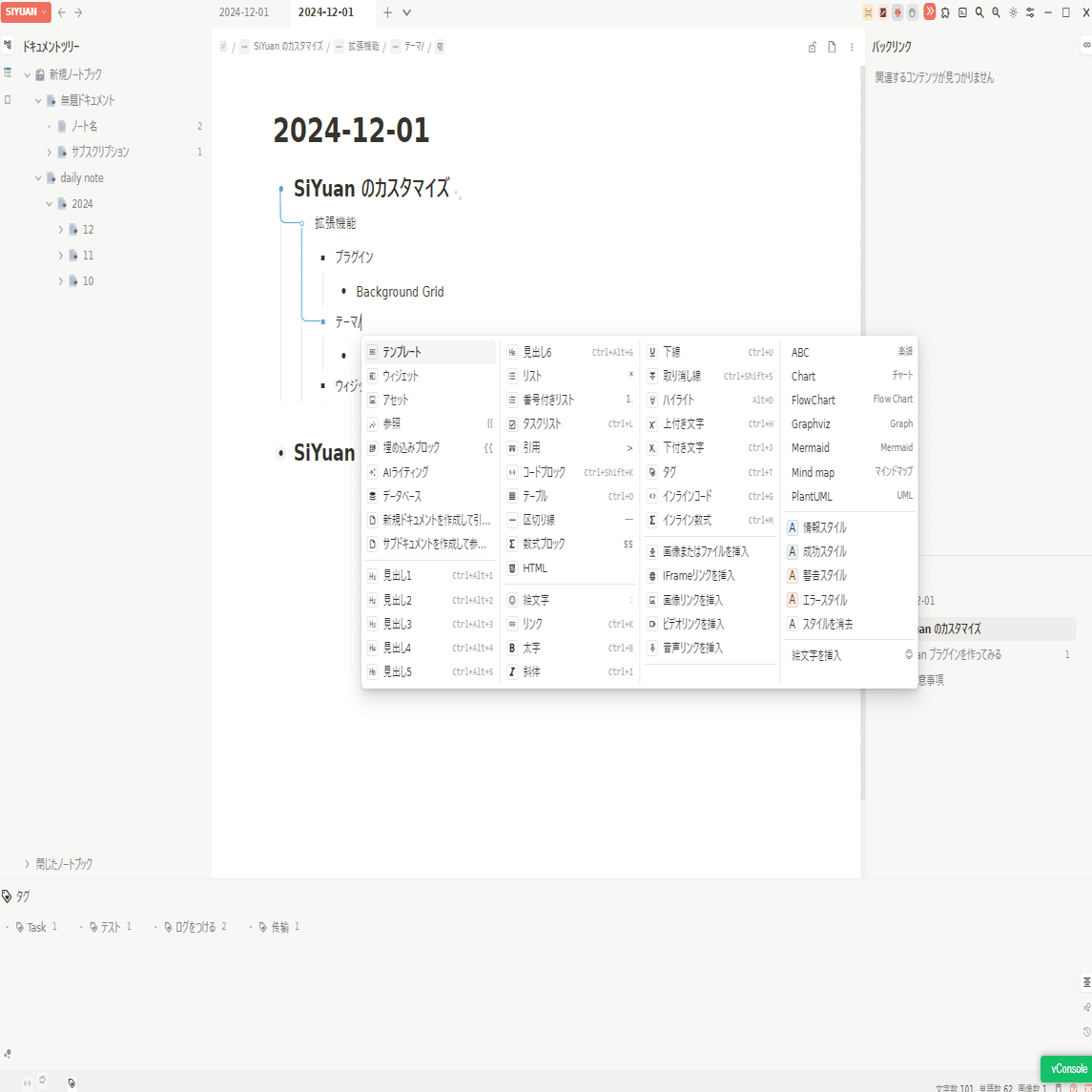
Task: Apply ハイライト from the menu
Action: coord(710,400)
